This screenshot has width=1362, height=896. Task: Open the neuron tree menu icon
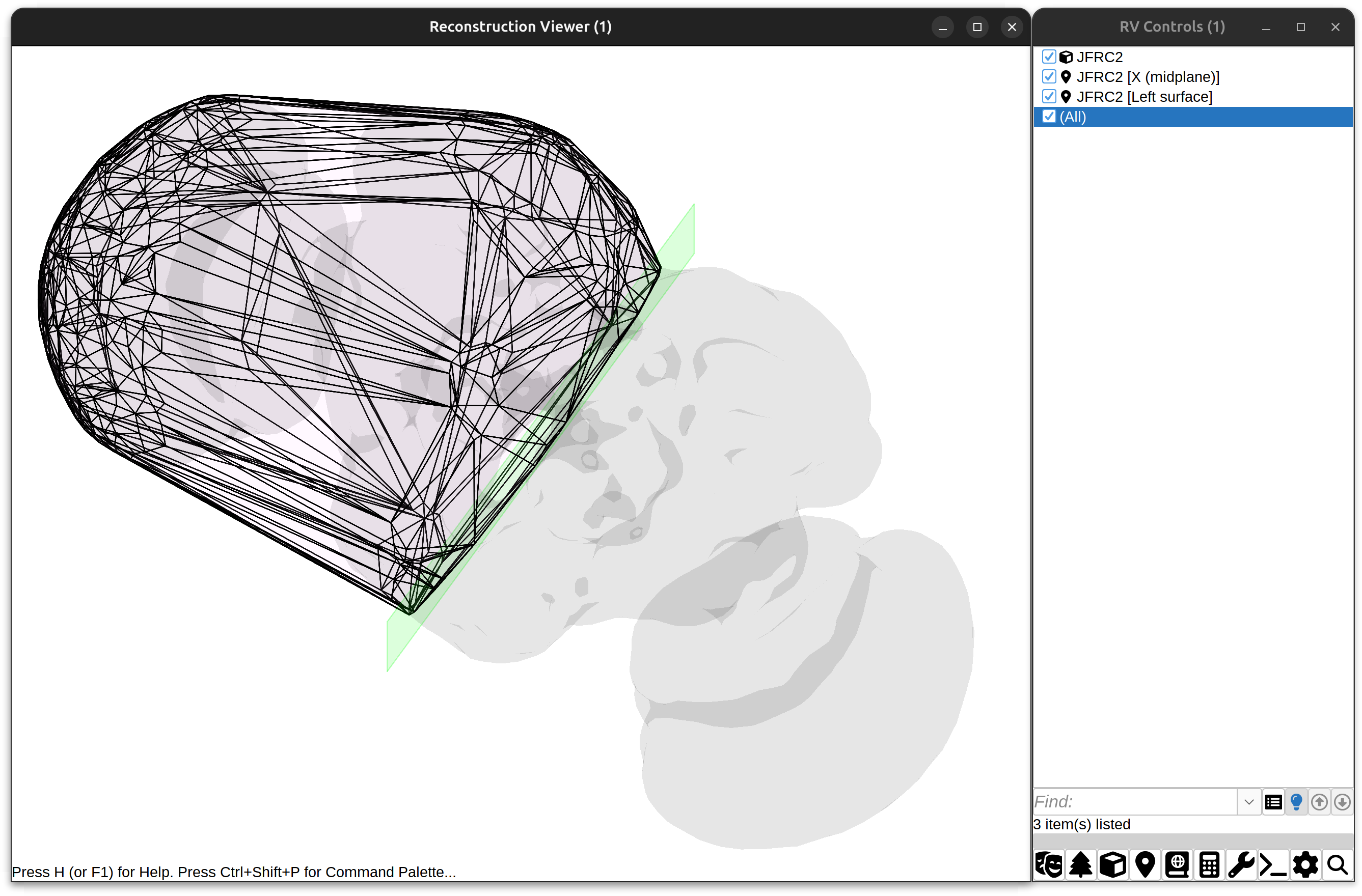(1081, 864)
